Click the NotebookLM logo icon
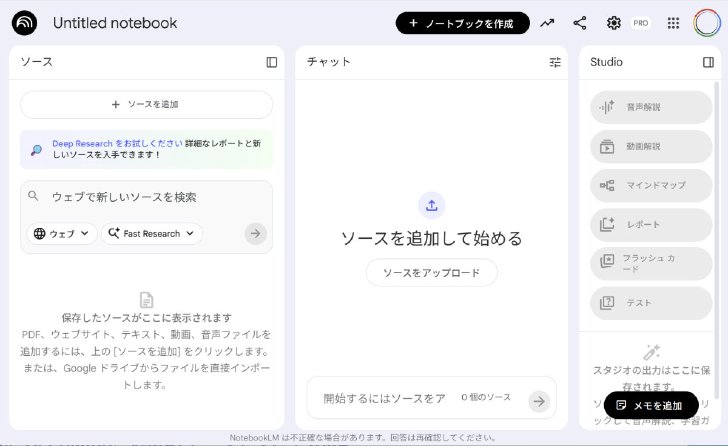 pyautogui.click(x=24, y=23)
